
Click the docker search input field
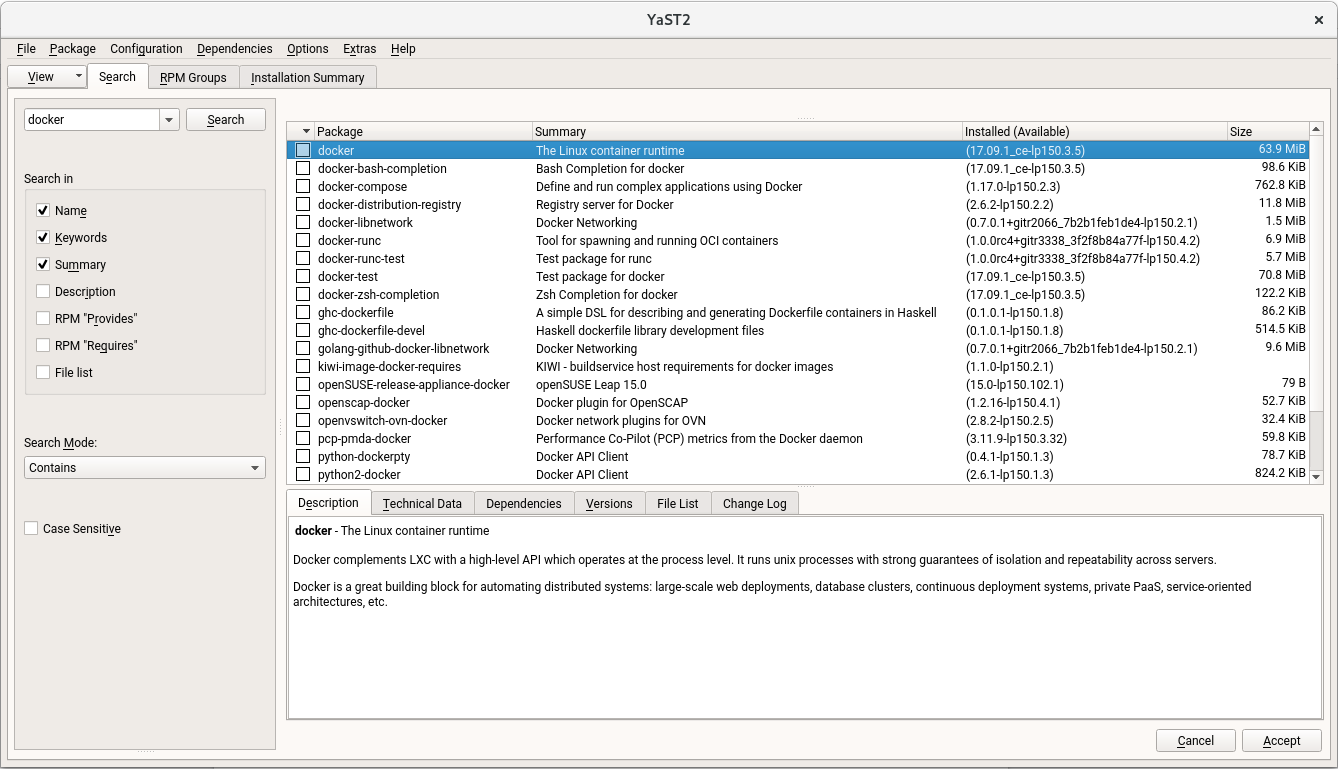pyautogui.click(x=92, y=119)
